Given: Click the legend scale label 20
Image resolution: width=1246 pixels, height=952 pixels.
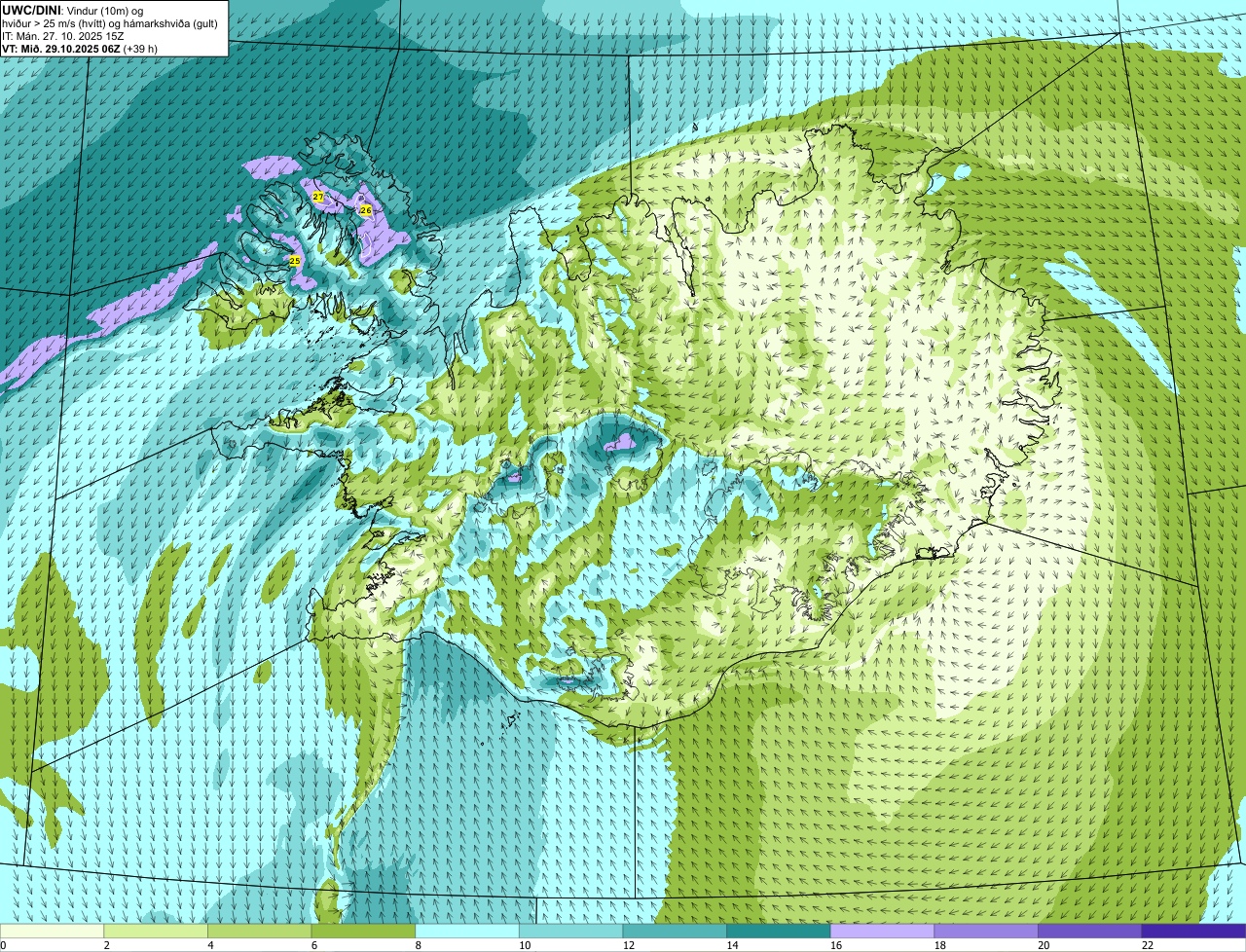Looking at the screenshot, I should coord(1044,944).
